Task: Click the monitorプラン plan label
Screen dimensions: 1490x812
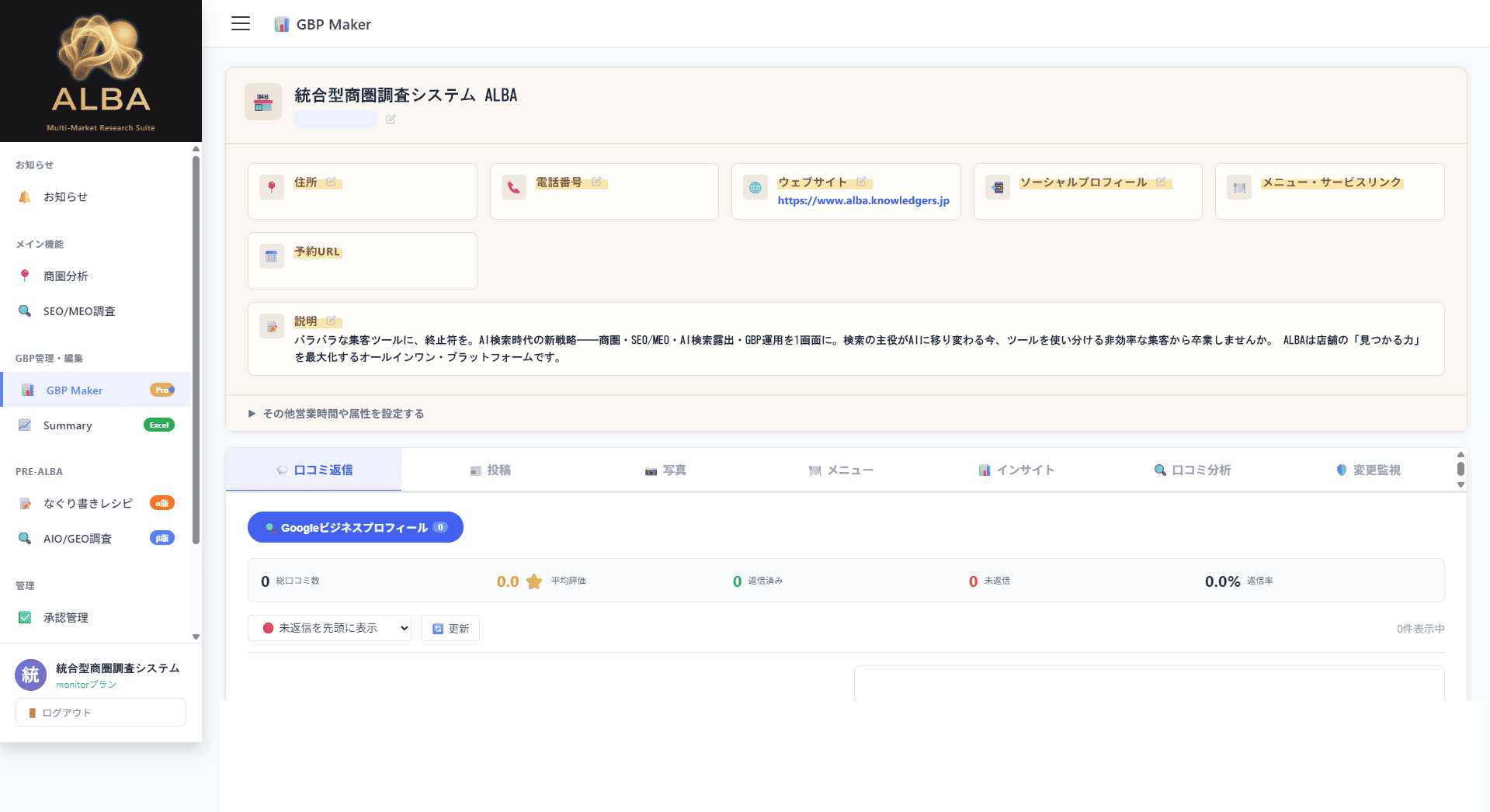Action: click(86, 685)
